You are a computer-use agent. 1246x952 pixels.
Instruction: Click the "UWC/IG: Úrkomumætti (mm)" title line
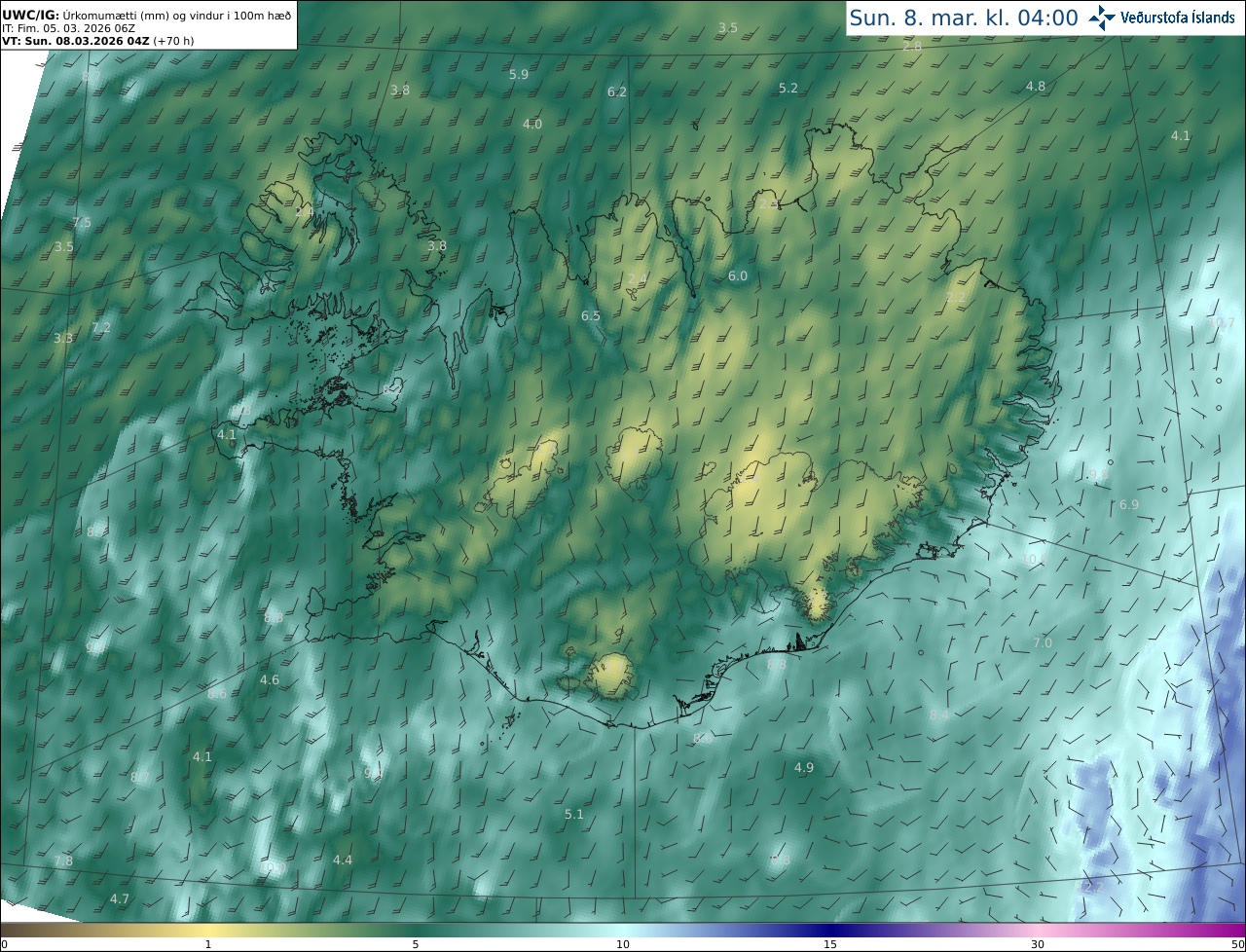coord(146,15)
